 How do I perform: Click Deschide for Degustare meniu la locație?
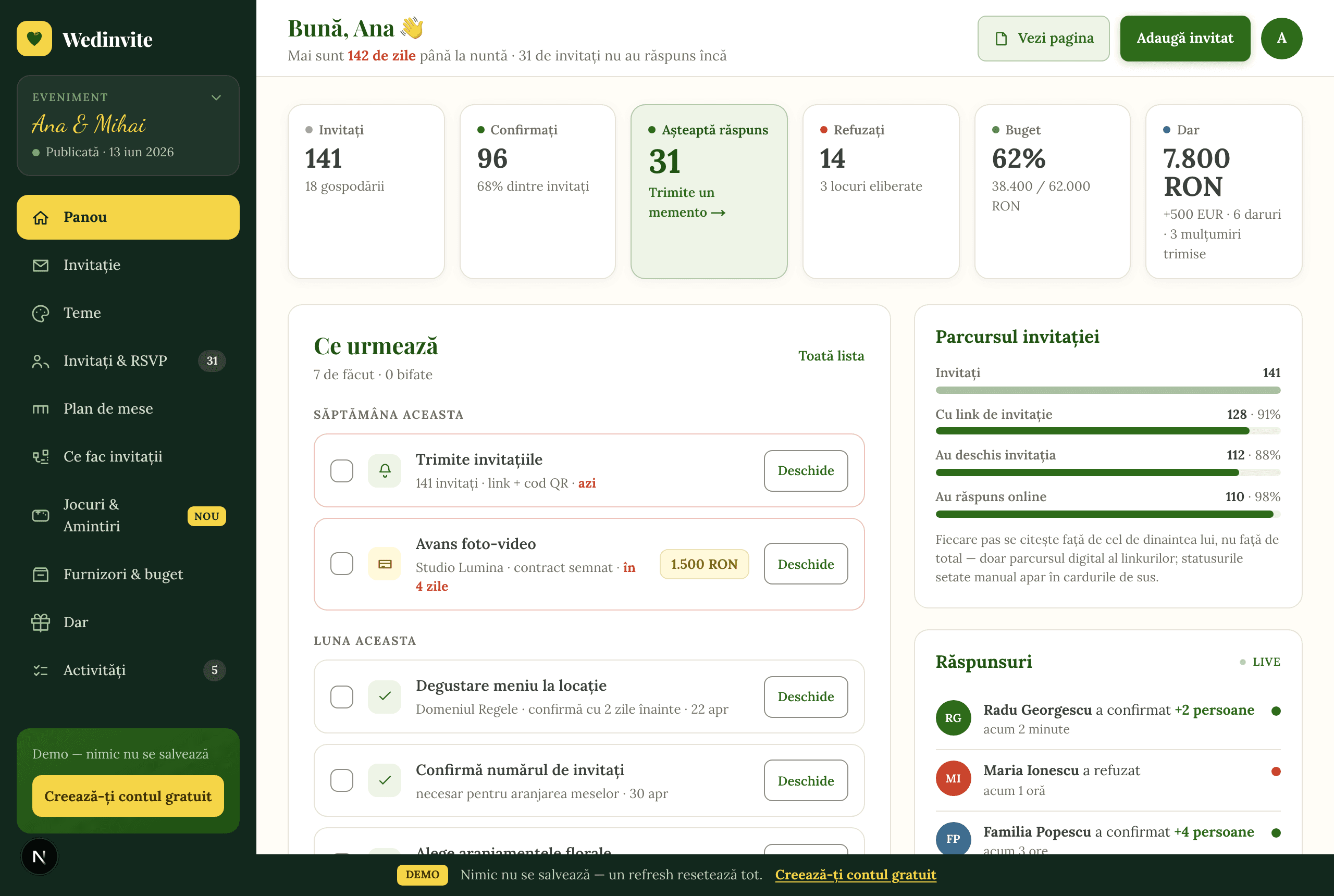[806, 696]
